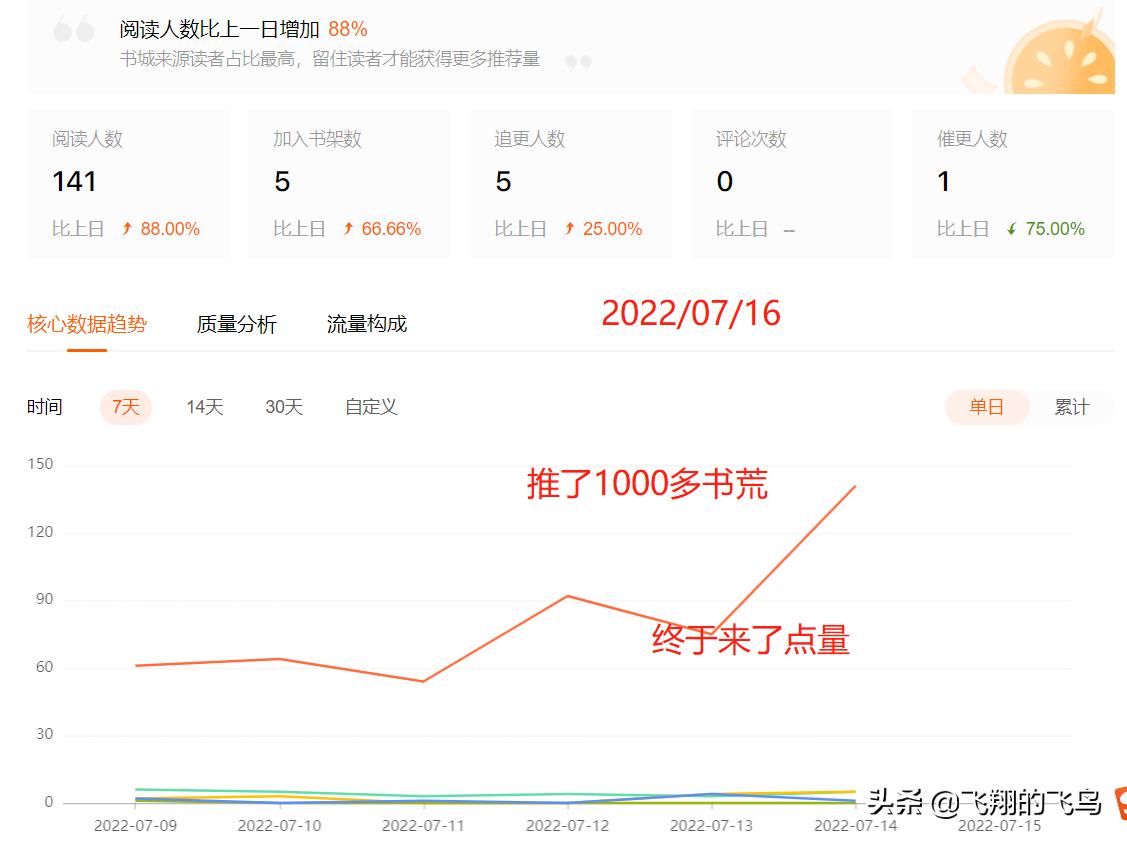Click the 2022-07-14 axis label on the chart
This screenshot has width=1127, height=841.
pos(856,826)
